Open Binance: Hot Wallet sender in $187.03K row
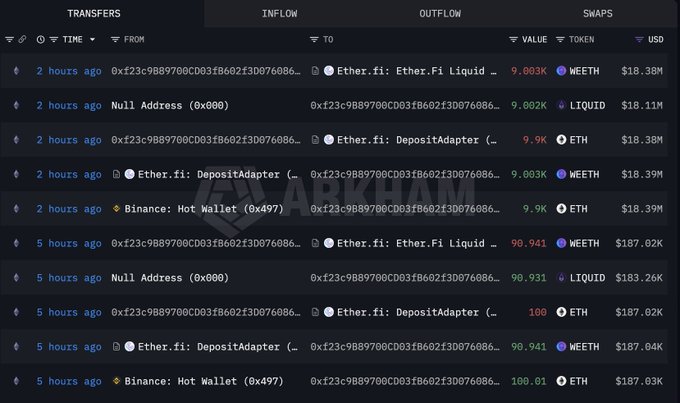The height and width of the screenshot is (403, 680). [204, 381]
